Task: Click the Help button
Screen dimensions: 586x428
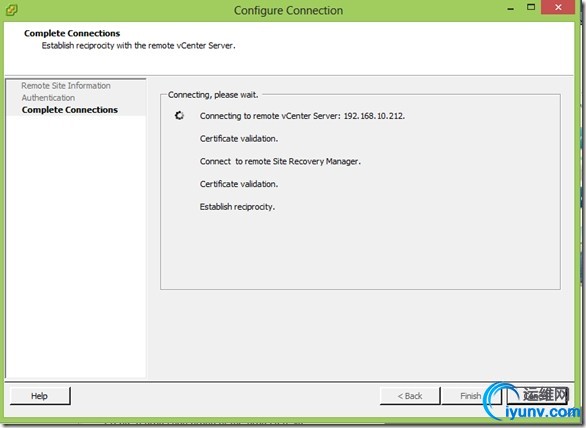Action: click(40, 395)
